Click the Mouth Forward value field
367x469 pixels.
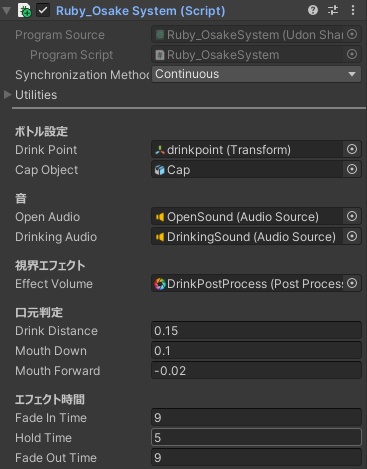[256, 371]
